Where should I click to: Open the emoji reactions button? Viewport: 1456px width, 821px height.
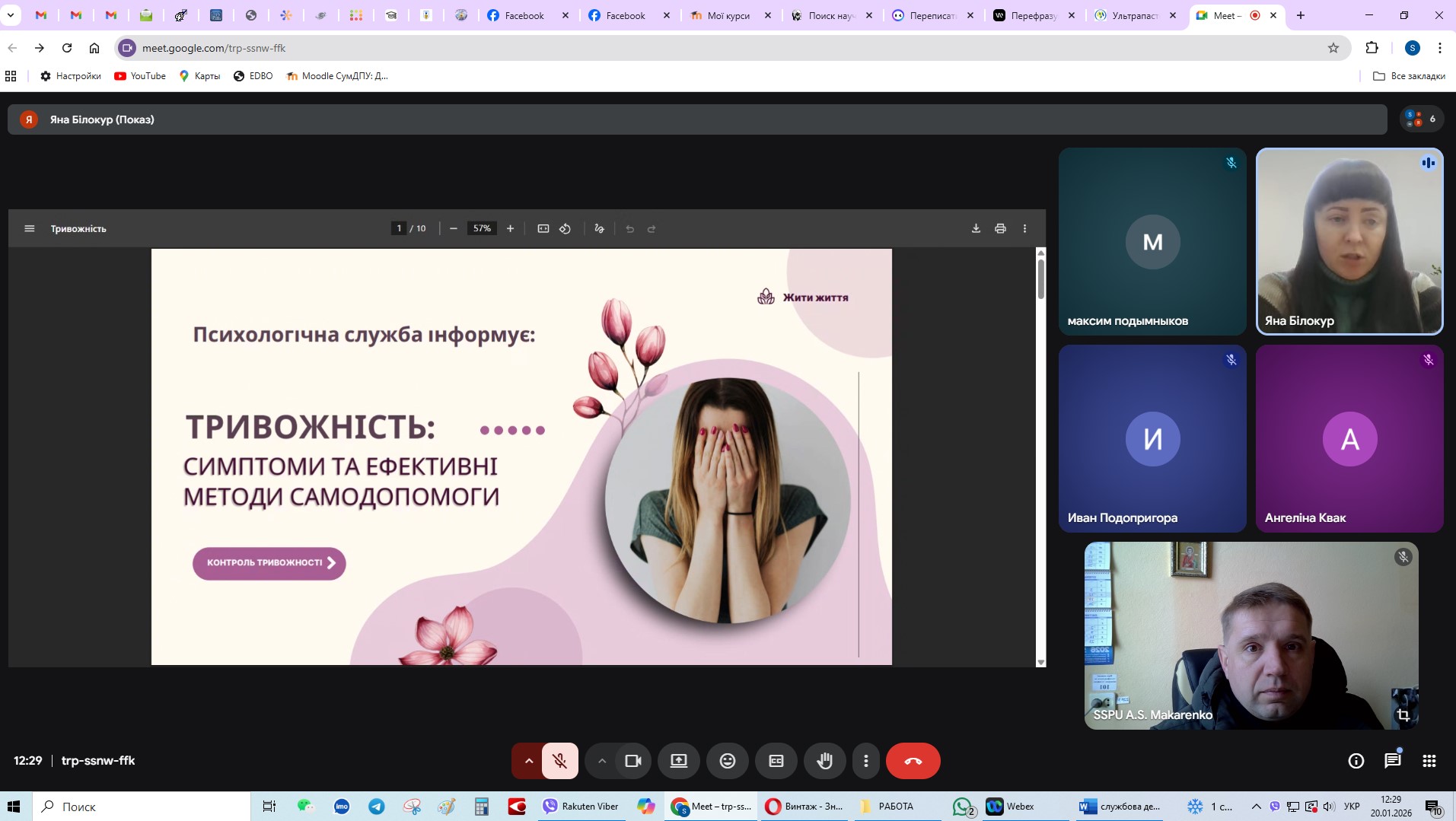pos(727,761)
